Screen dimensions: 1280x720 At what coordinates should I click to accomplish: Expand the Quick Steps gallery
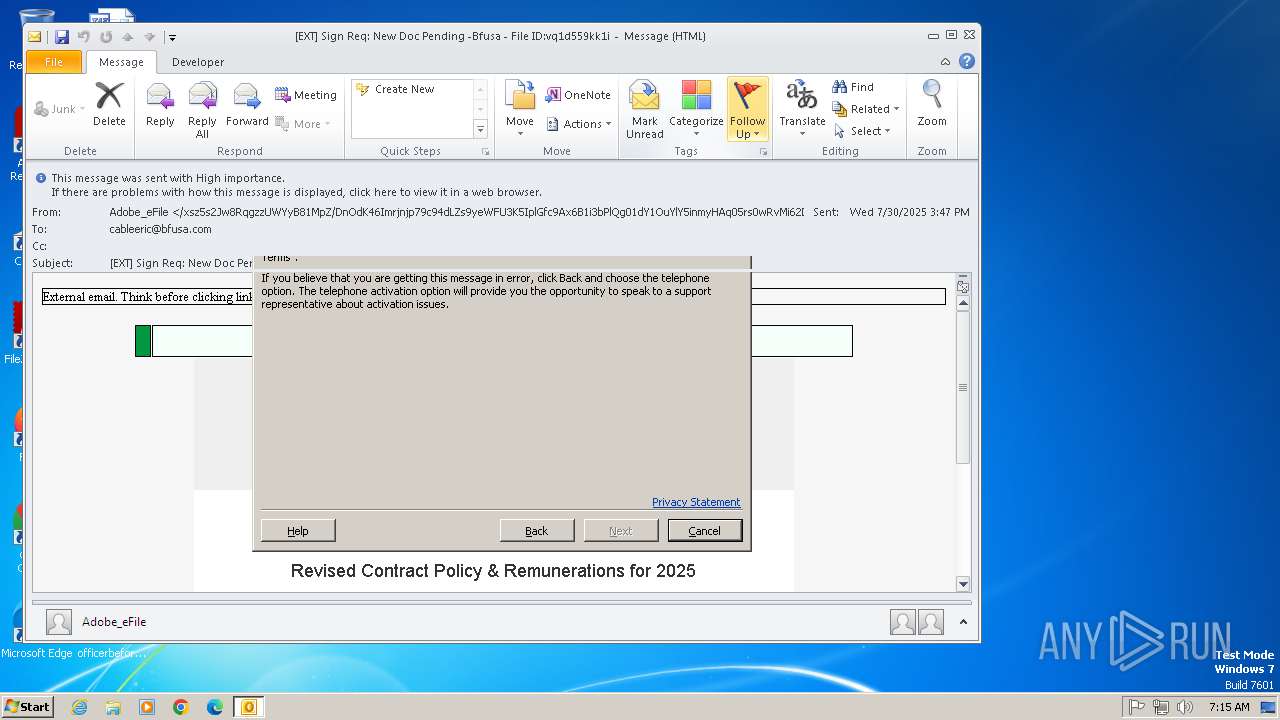pos(480,130)
